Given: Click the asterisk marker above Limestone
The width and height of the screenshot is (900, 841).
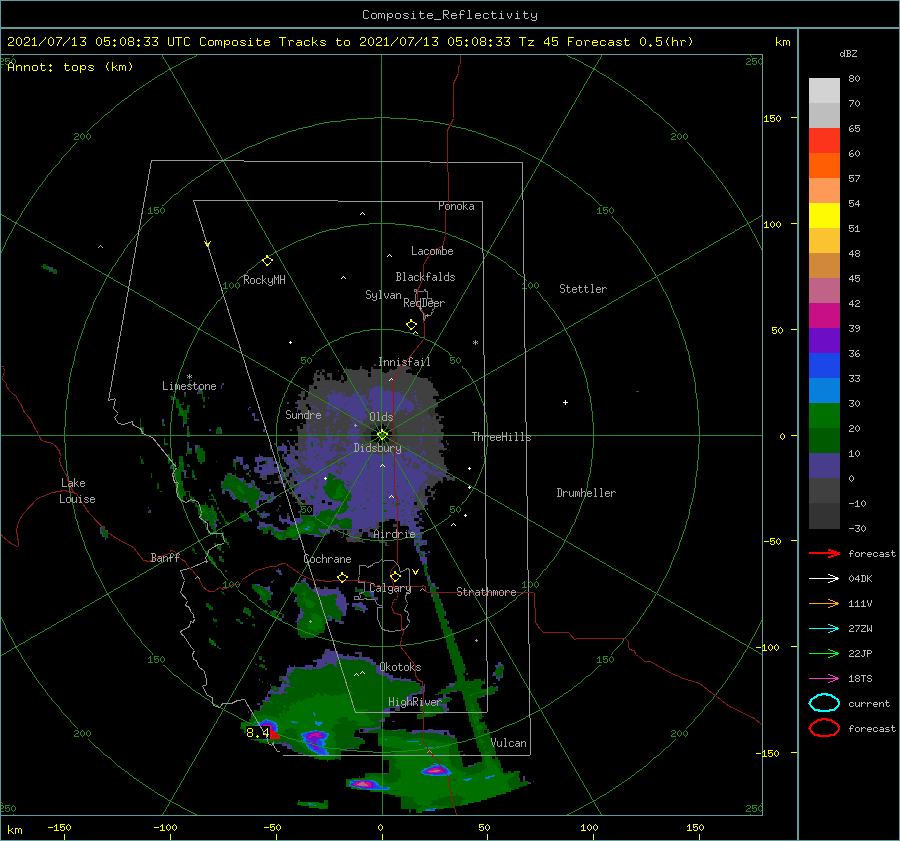Looking at the screenshot, I should (x=189, y=377).
